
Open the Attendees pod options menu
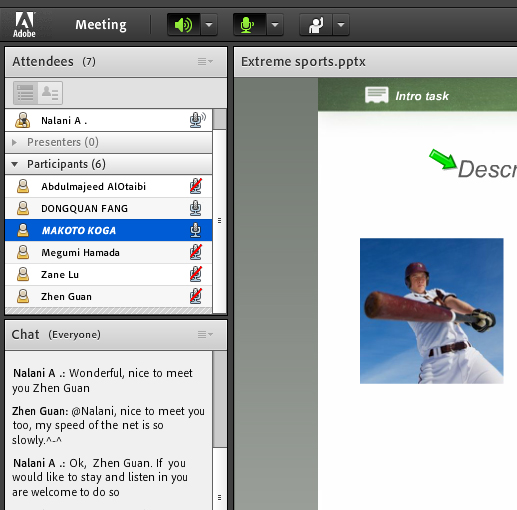pos(205,62)
